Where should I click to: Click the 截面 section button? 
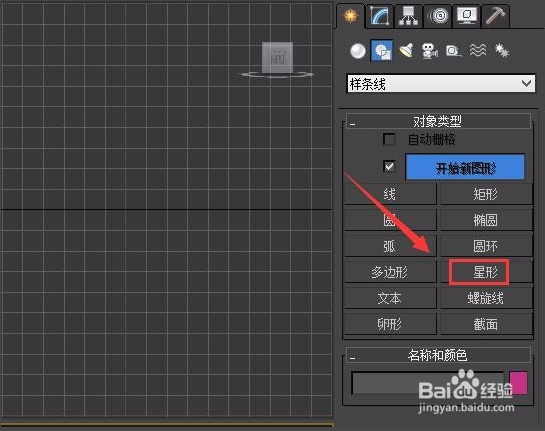tap(486, 324)
